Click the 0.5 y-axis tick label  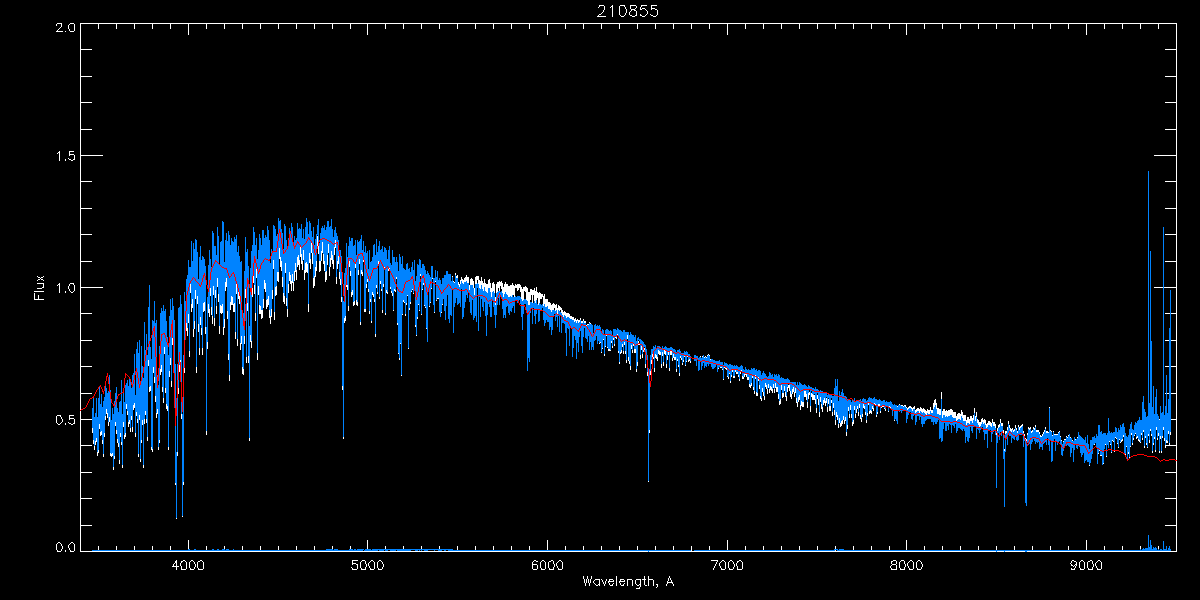tap(66, 419)
